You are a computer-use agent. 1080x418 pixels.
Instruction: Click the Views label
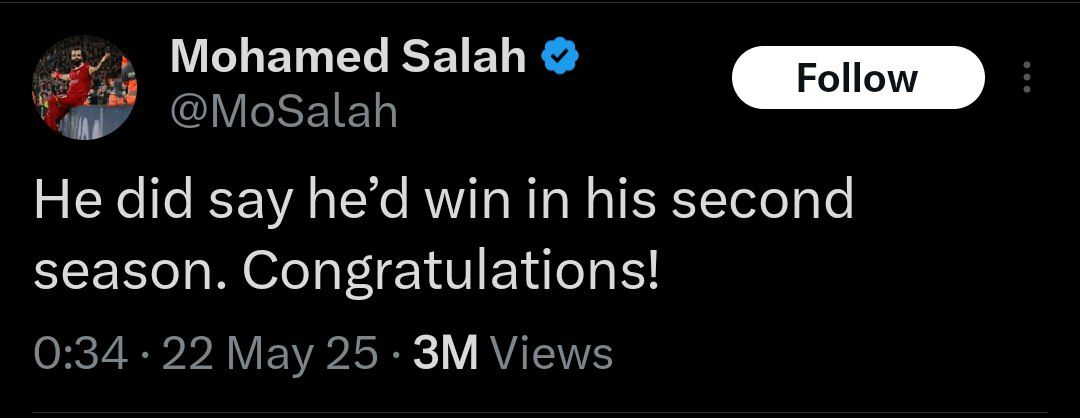click(x=552, y=352)
